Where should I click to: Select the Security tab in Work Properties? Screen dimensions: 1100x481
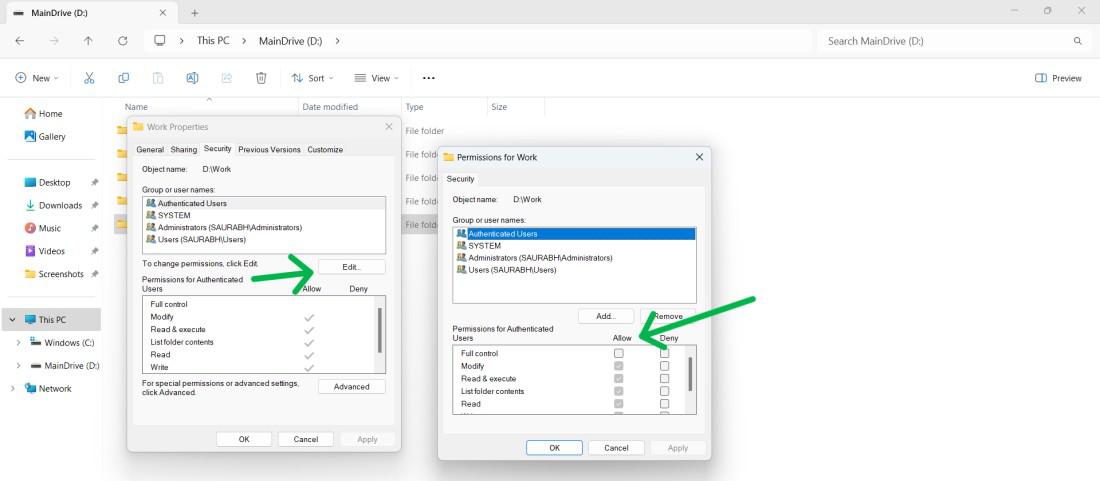point(217,149)
